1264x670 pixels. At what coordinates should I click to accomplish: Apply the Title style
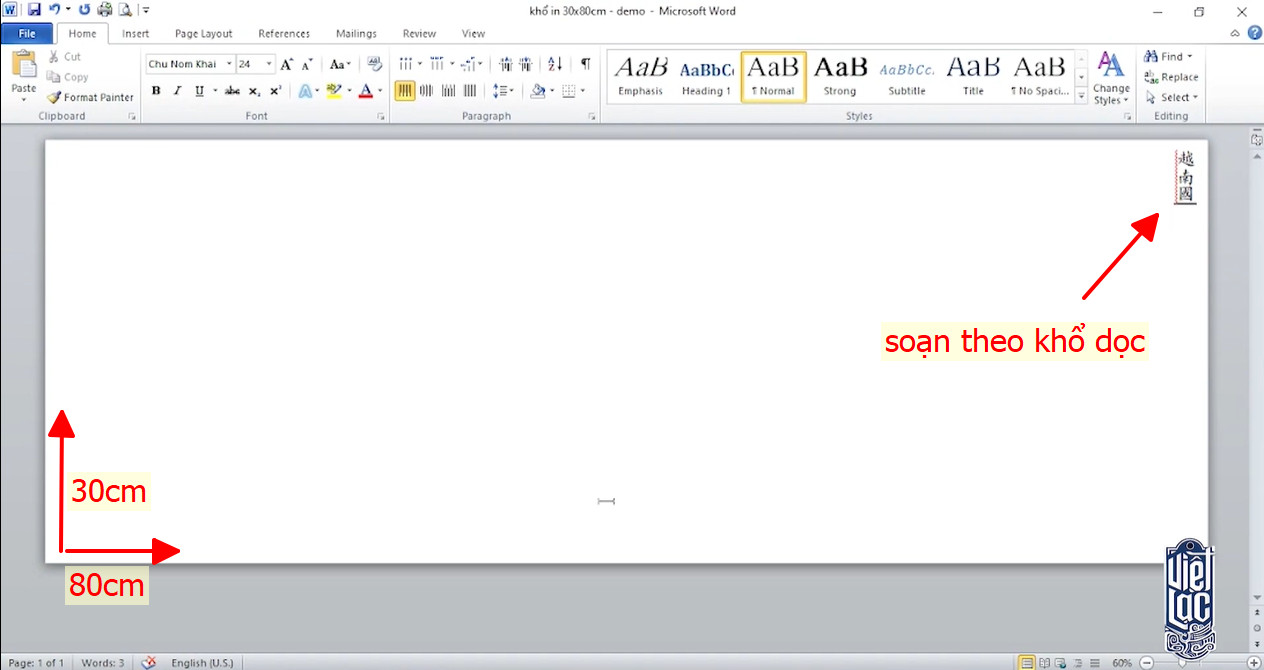click(973, 77)
